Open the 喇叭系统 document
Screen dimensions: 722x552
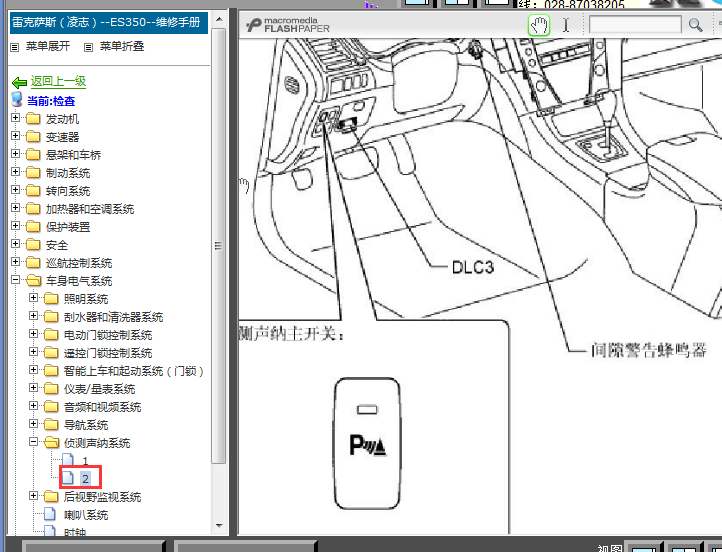pos(86,515)
